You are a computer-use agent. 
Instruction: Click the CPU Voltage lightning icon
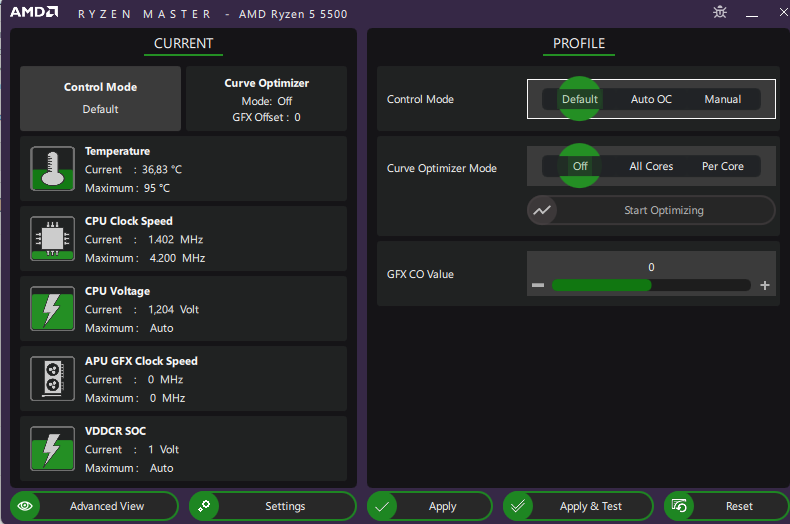point(52,309)
